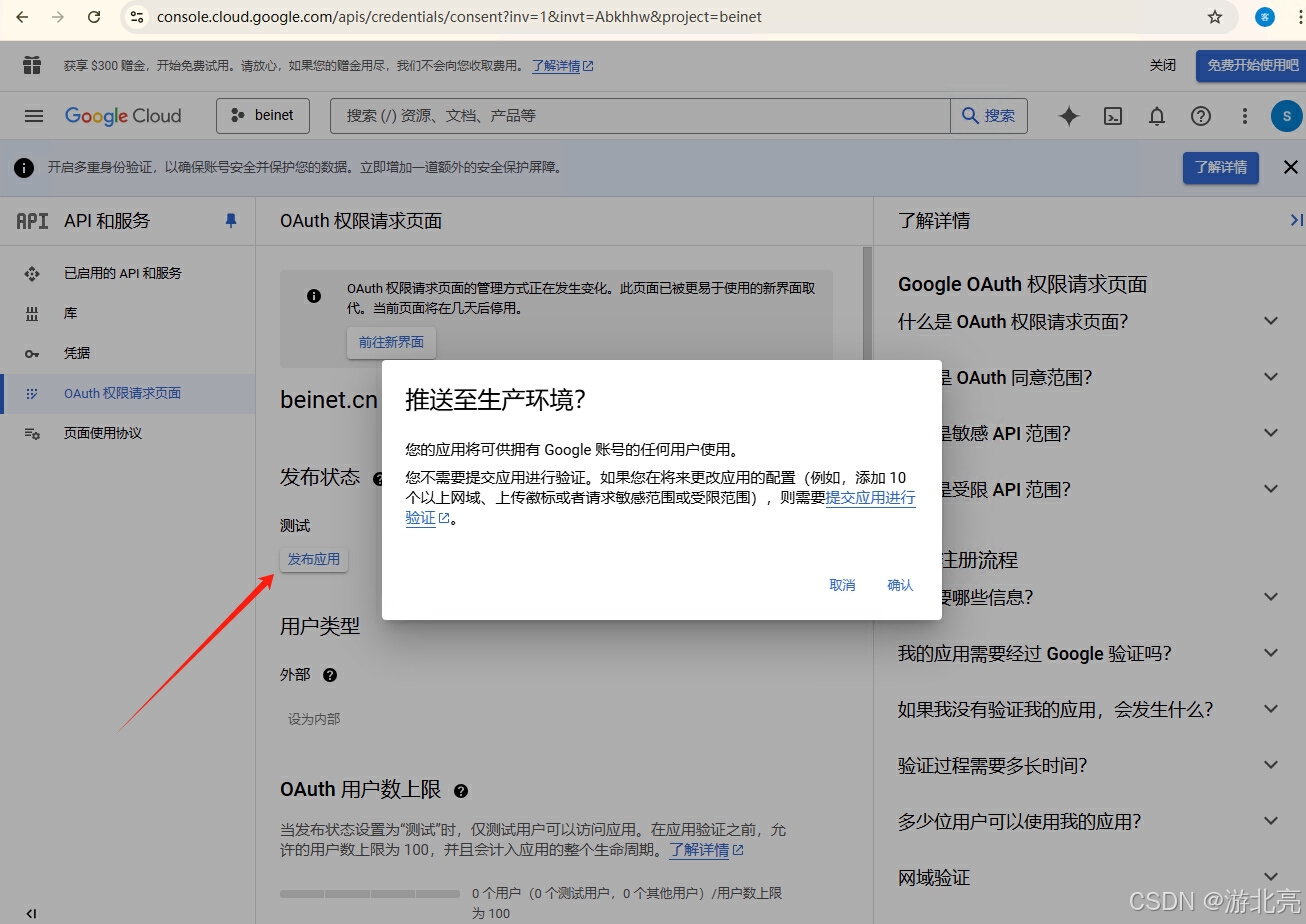This screenshot has width=1306, height=924.
Task: Open the help question mark menu
Action: [1201, 116]
